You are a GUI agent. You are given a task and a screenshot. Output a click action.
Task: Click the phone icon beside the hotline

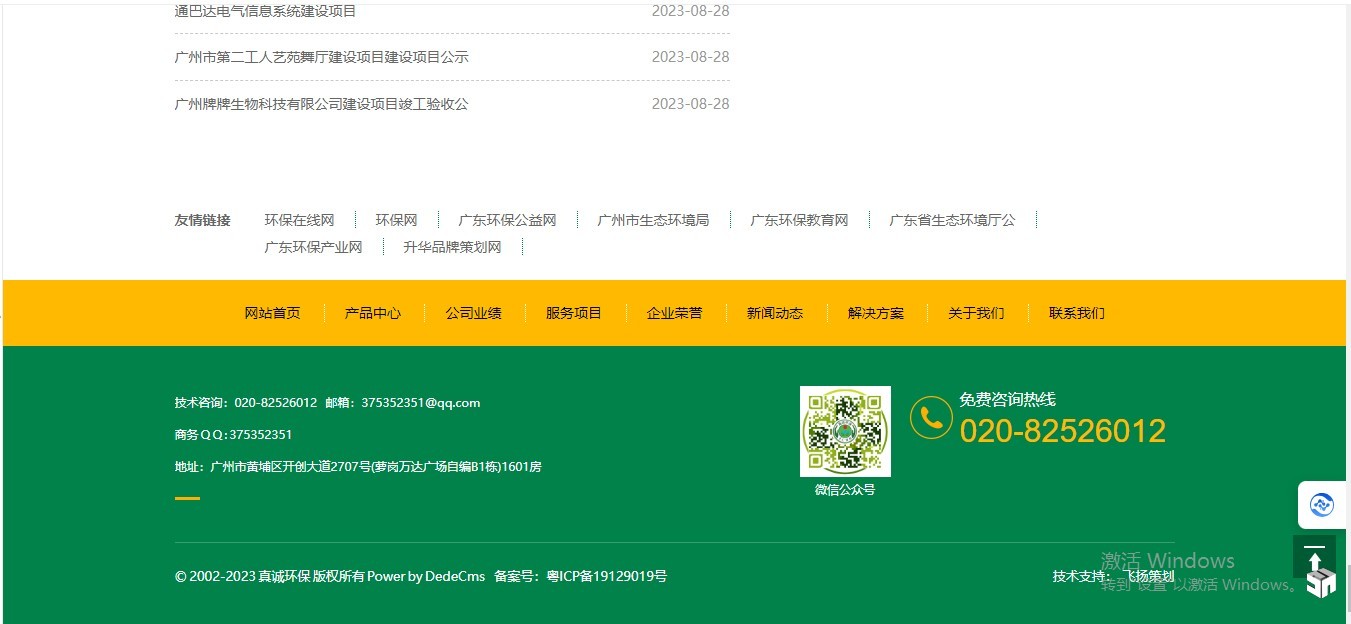coord(931,417)
